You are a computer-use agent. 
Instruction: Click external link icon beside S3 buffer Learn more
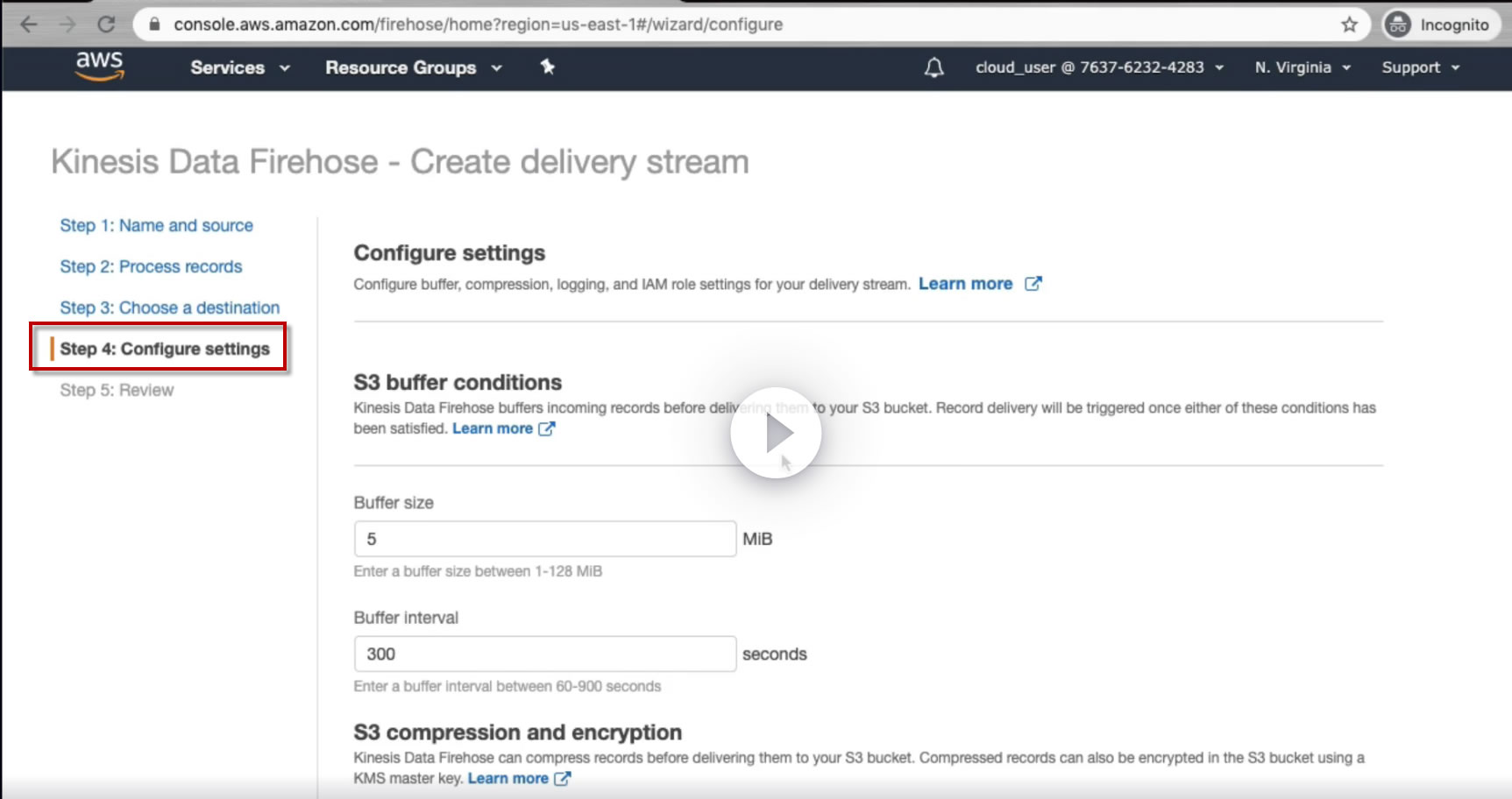(x=547, y=428)
